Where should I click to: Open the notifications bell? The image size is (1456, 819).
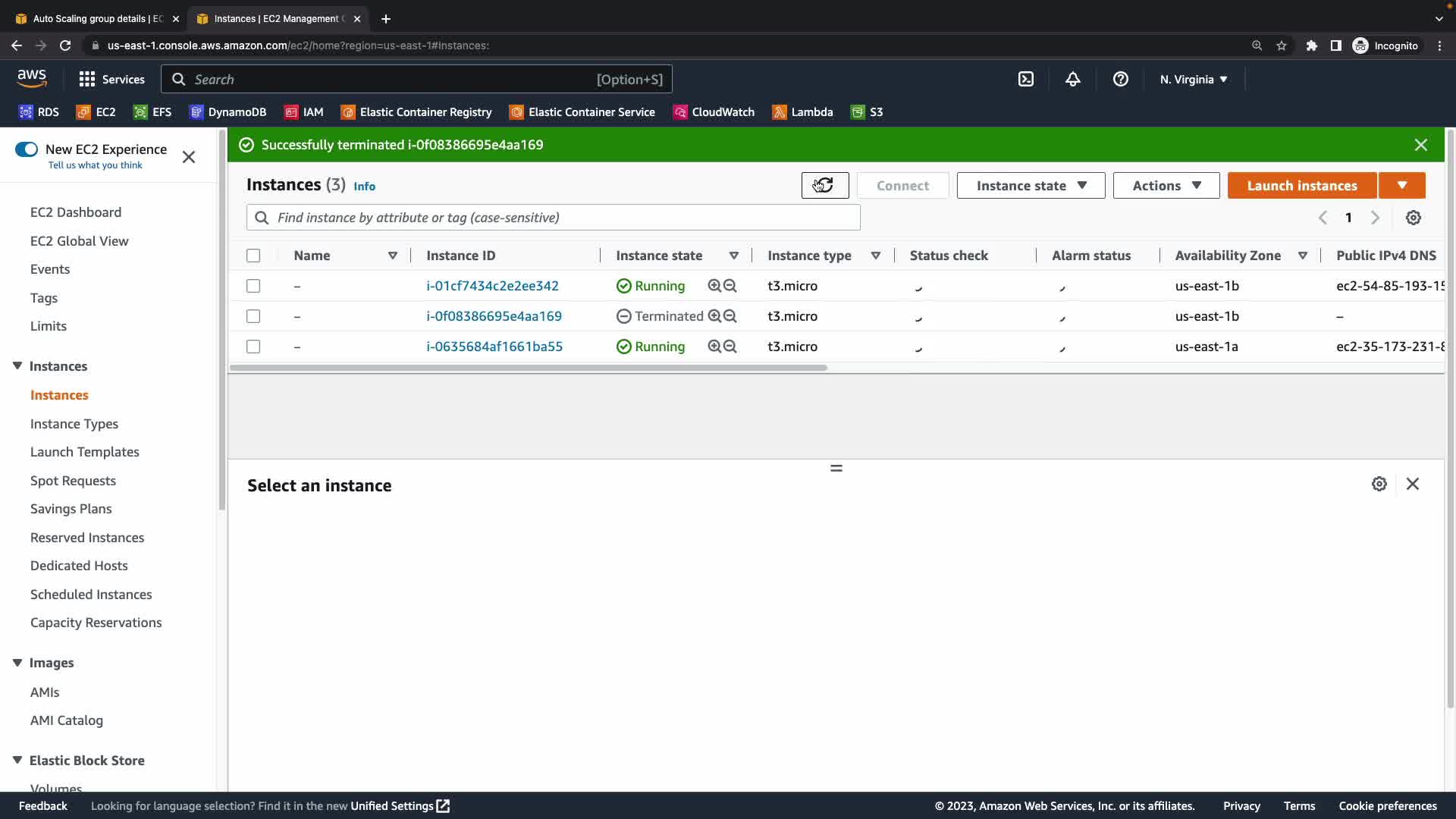click(1072, 79)
